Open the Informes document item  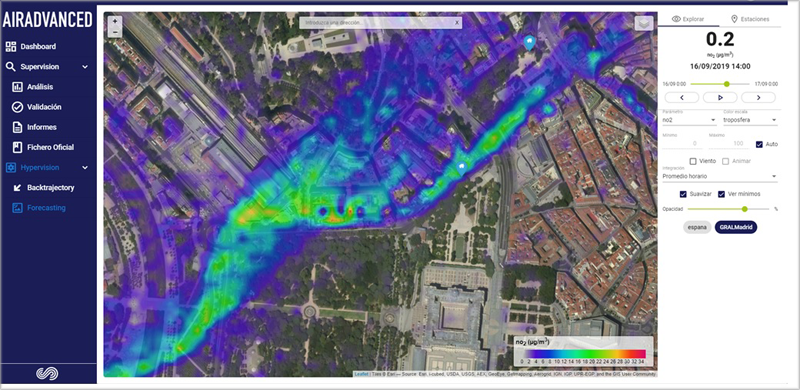[x=35, y=127]
